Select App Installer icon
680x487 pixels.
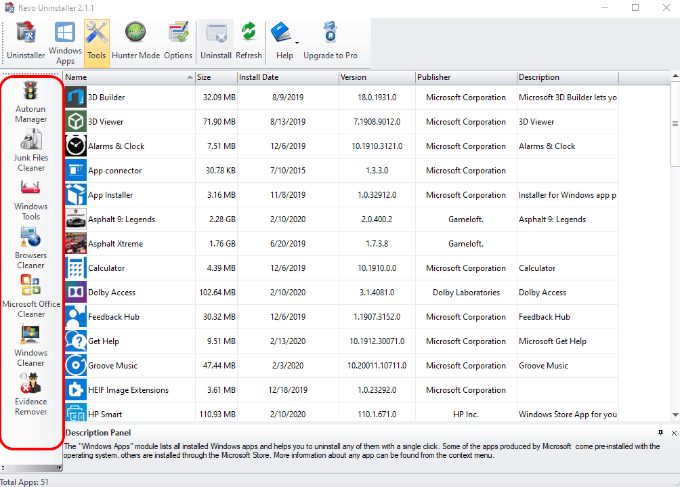(x=76, y=195)
